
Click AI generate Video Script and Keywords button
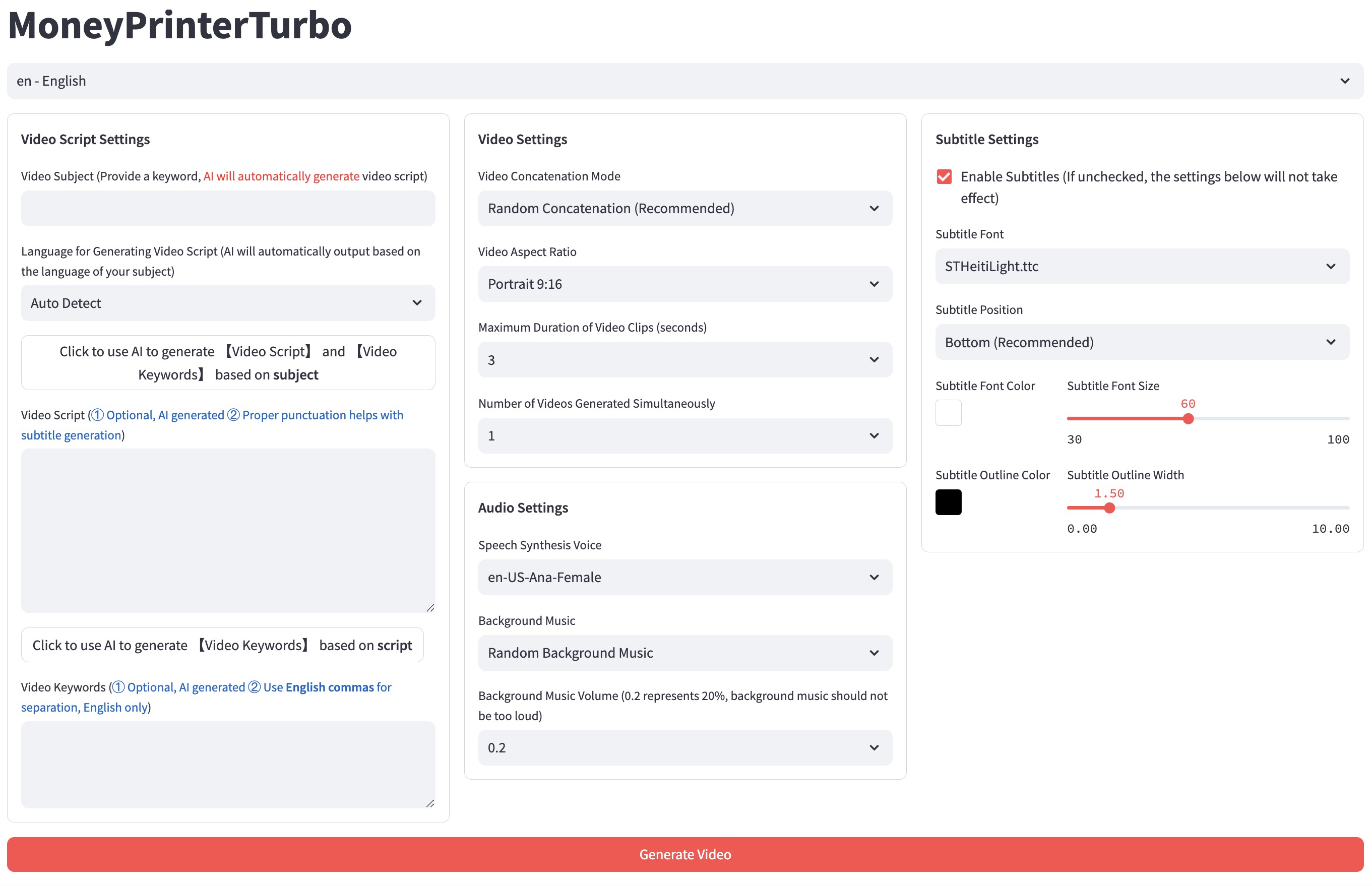pyautogui.click(x=228, y=362)
